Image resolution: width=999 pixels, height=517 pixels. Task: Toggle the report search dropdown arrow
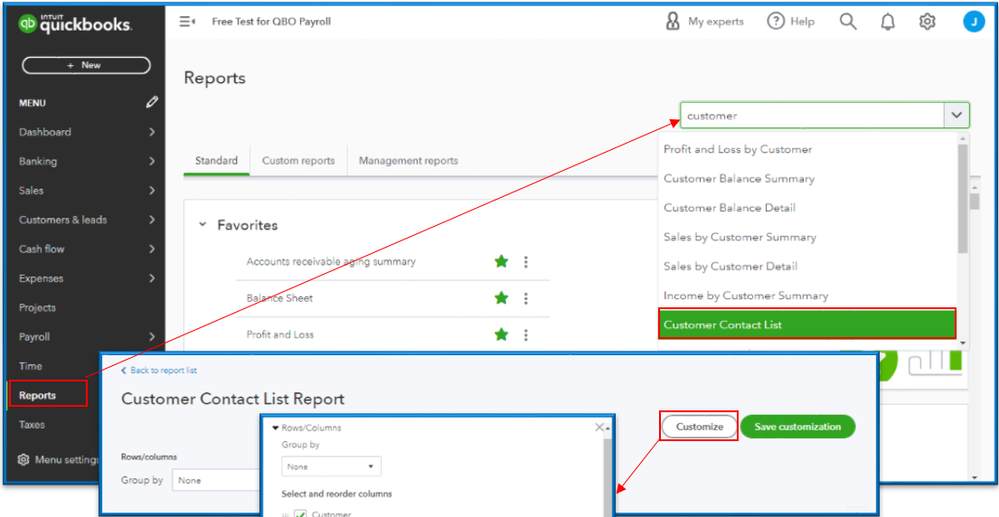click(x=956, y=115)
